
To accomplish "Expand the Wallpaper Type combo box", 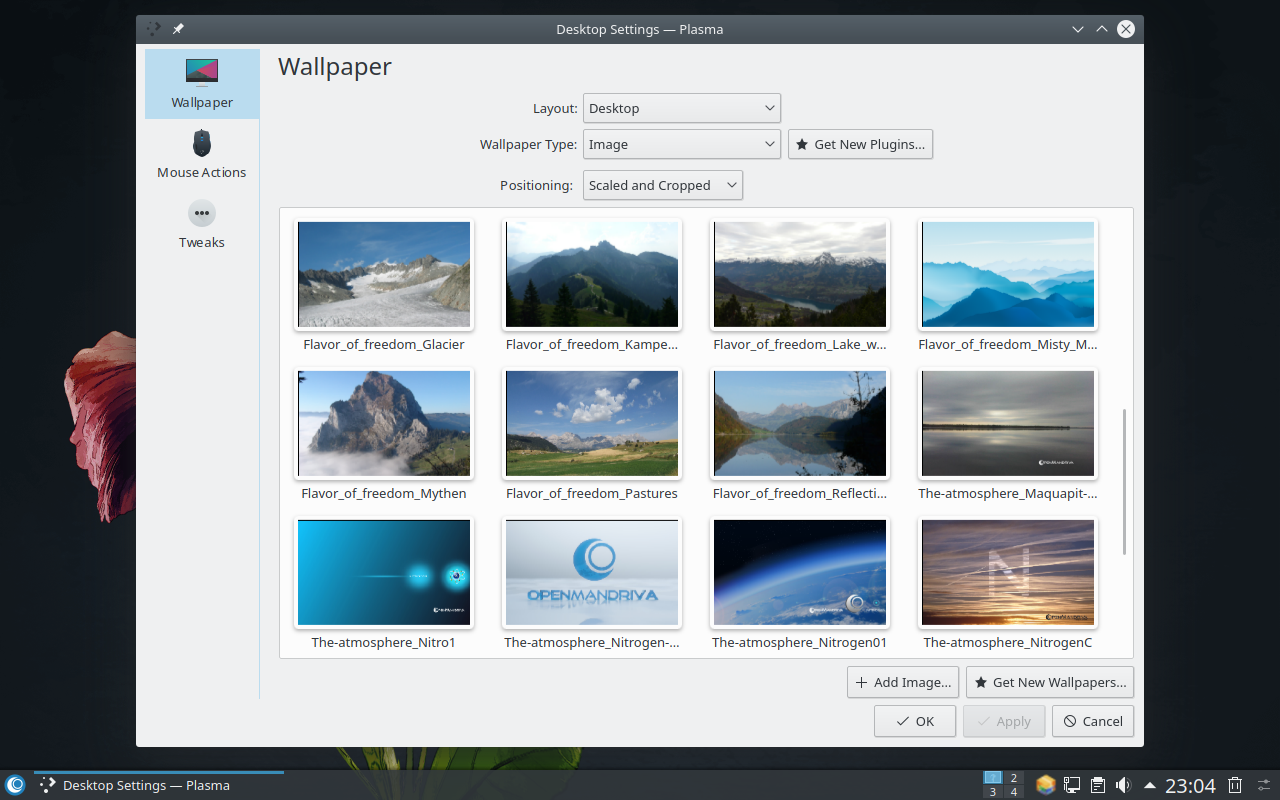I will coord(681,144).
